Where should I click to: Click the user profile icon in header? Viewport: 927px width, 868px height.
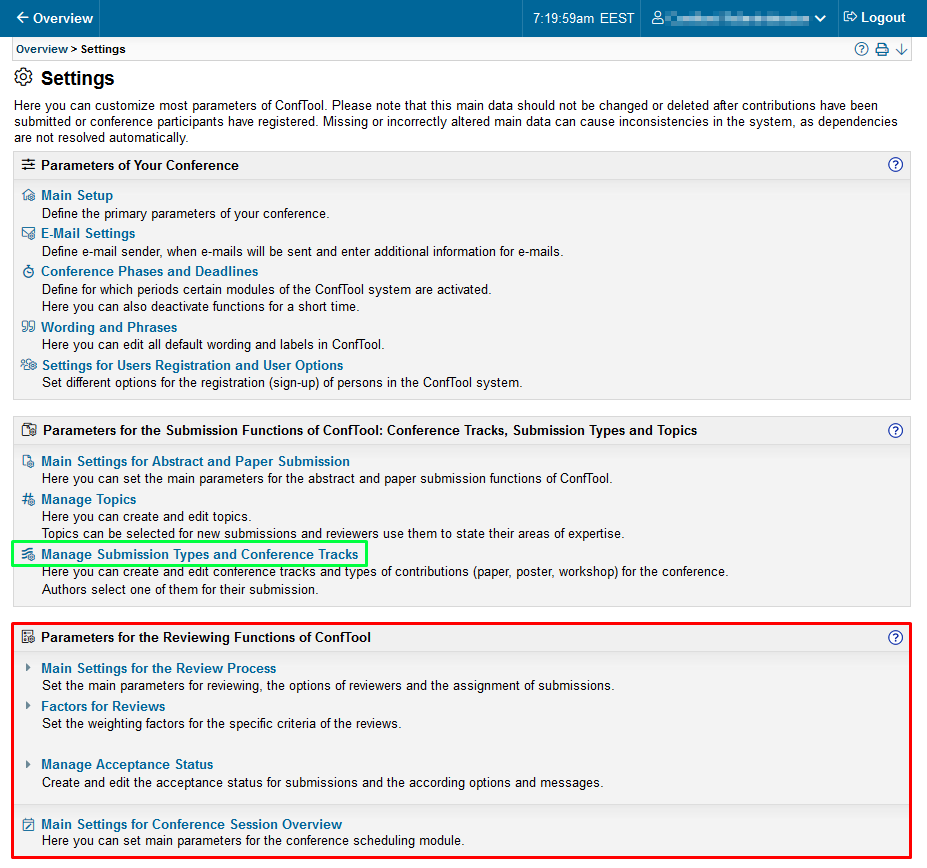coord(657,18)
